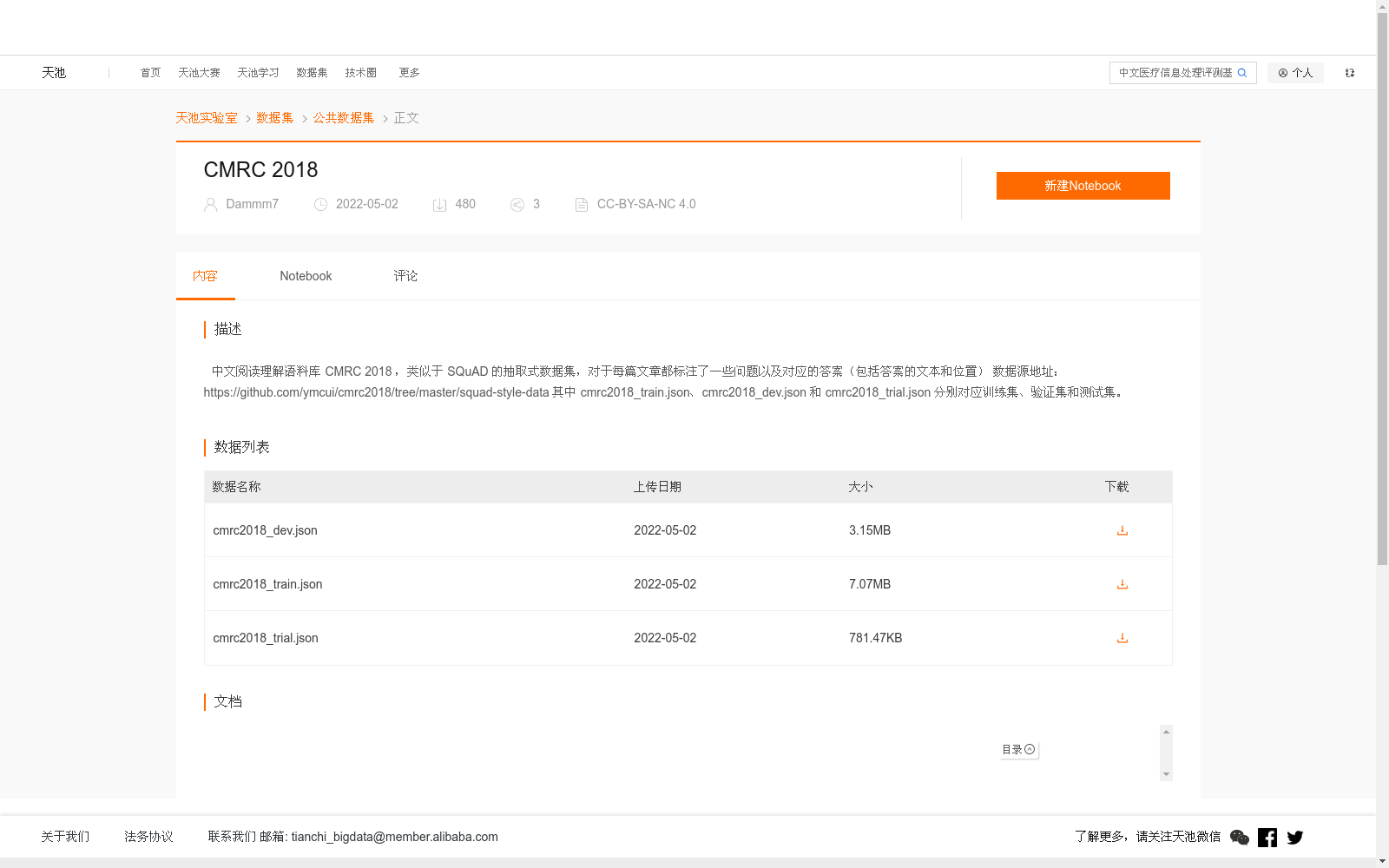The width and height of the screenshot is (1389, 868).
Task: Click the CMRC 2018 title
Action: click(260, 169)
